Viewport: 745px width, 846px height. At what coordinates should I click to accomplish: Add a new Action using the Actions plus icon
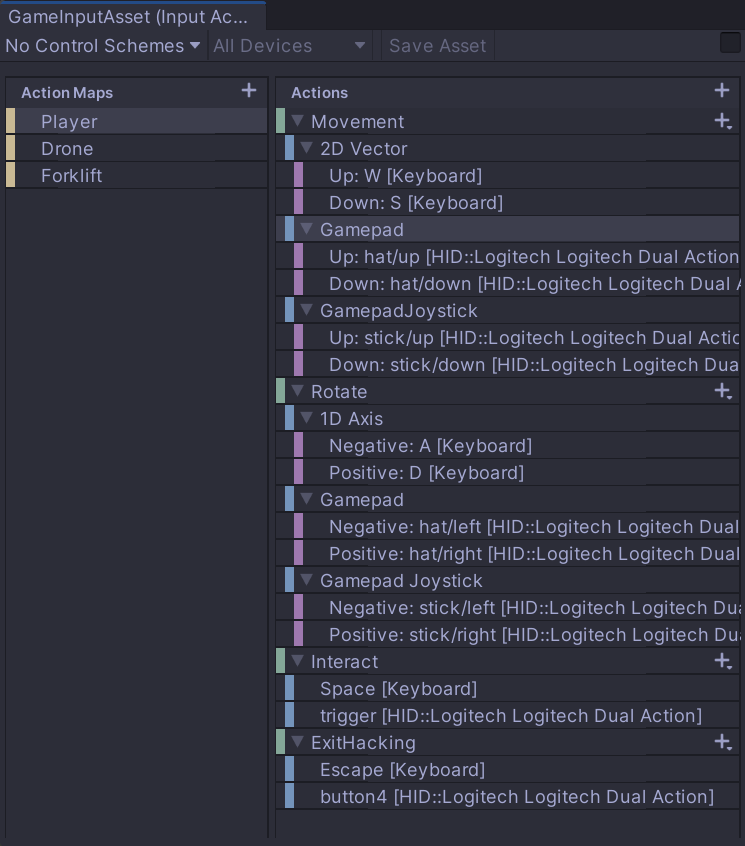pyautogui.click(x=722, y=92)
